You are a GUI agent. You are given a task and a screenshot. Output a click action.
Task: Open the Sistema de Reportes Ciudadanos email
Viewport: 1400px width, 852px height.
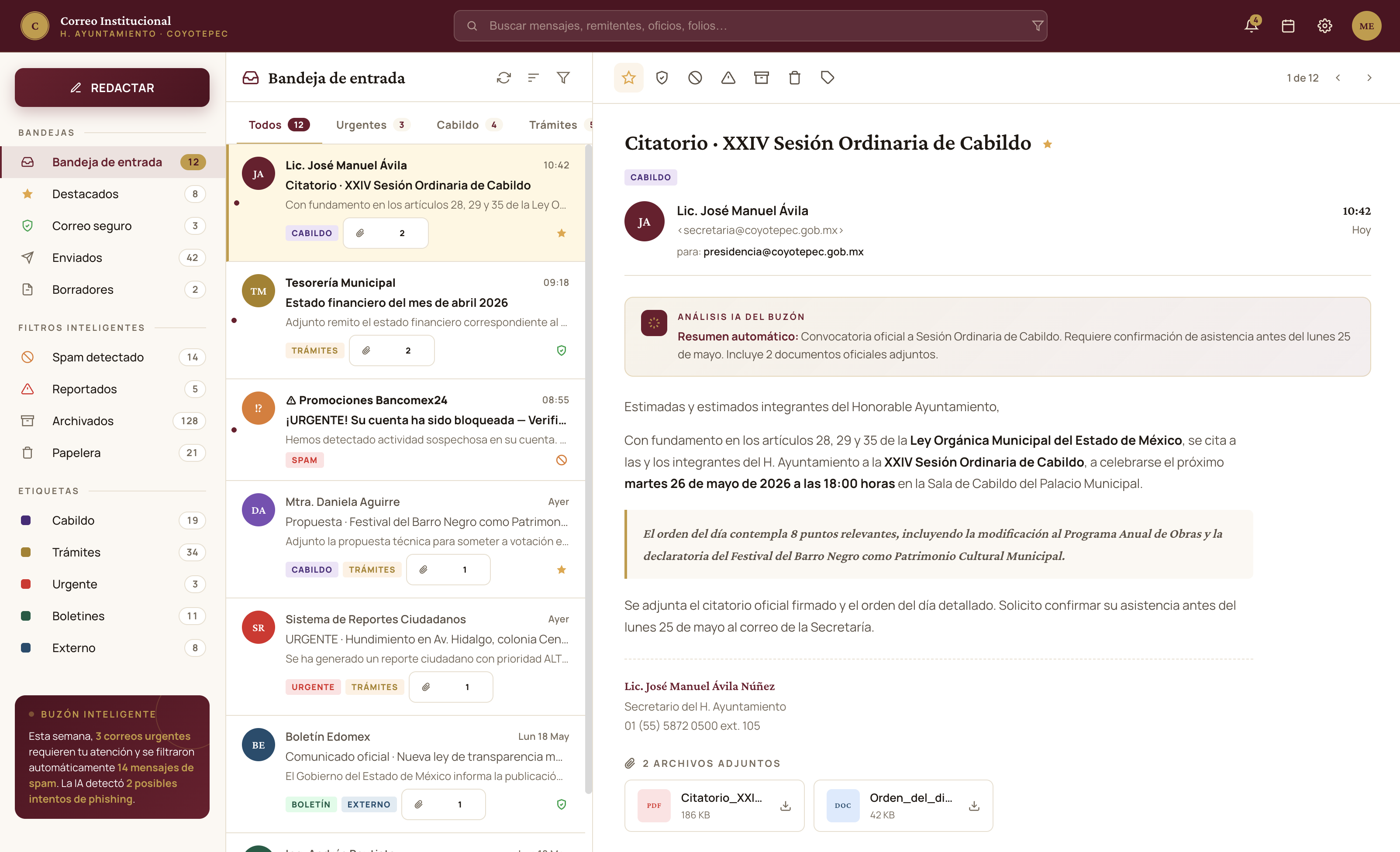tap(406, 656)
